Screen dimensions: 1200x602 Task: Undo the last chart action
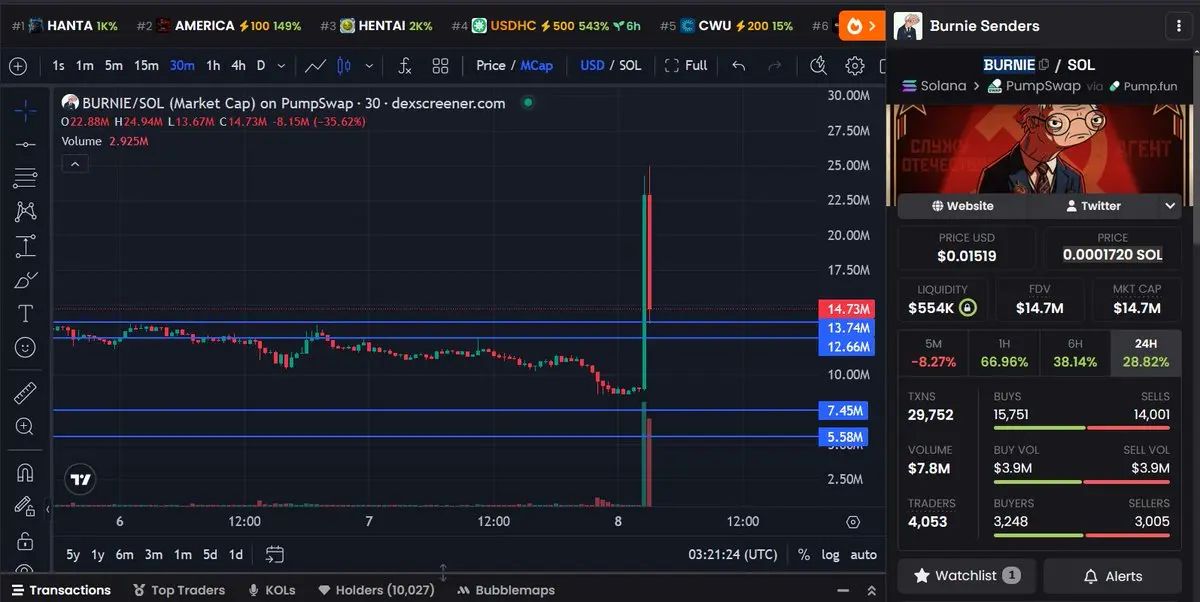[x=738, y=66]
